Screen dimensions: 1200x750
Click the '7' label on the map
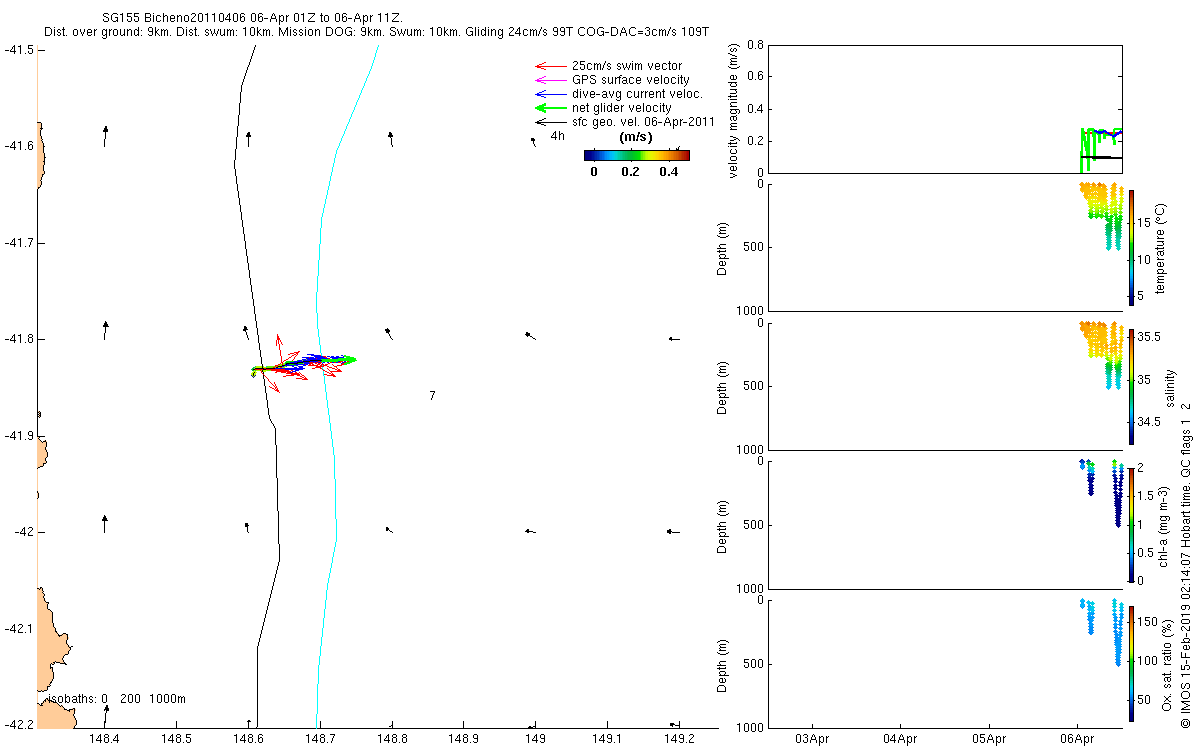[x=432, y=396]
